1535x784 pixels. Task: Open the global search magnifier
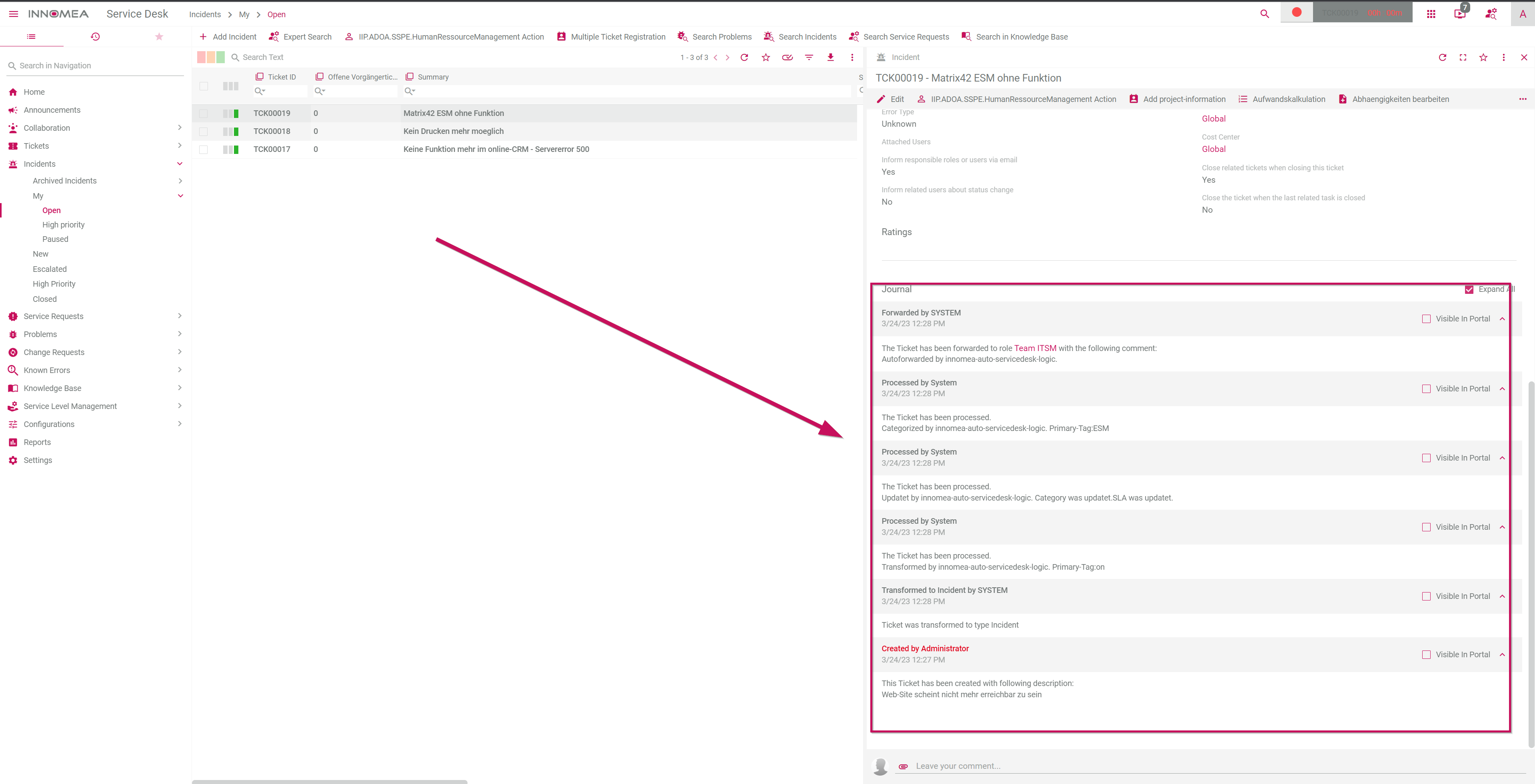[x=1265, y=13]
